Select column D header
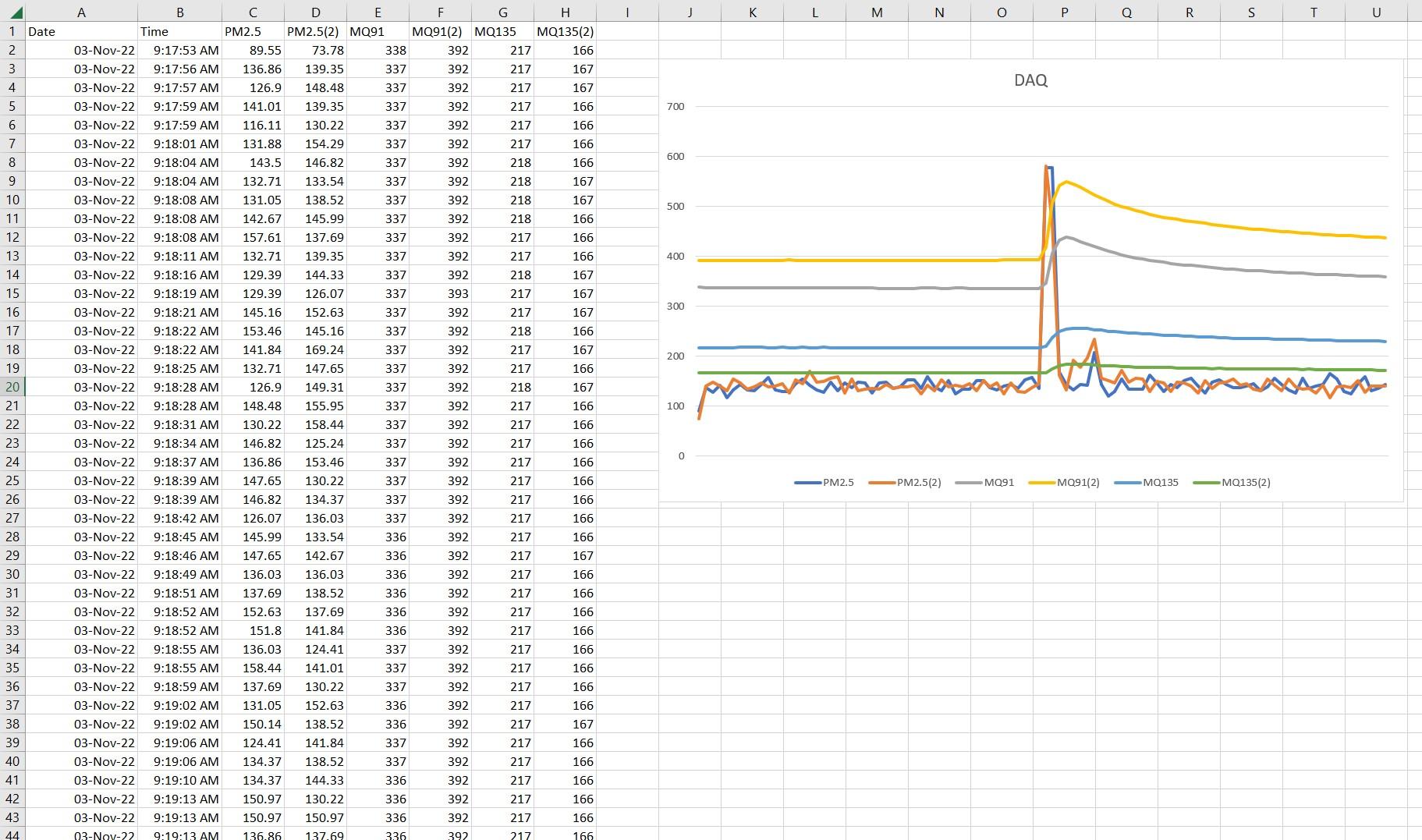Screen dimensions: 1422x840 [x=315, y=12]
